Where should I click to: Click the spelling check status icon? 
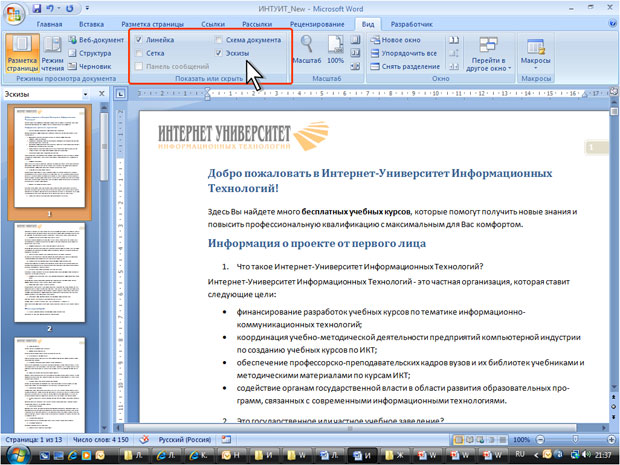click(x=144, y=439)
